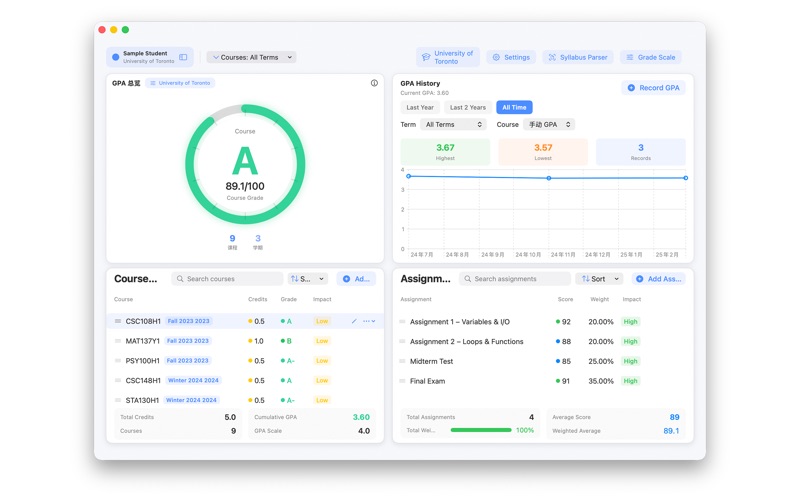This screenshot has width=800, height=500.
Task: Select the Midterm Test assignment
Action: (431, 361)
